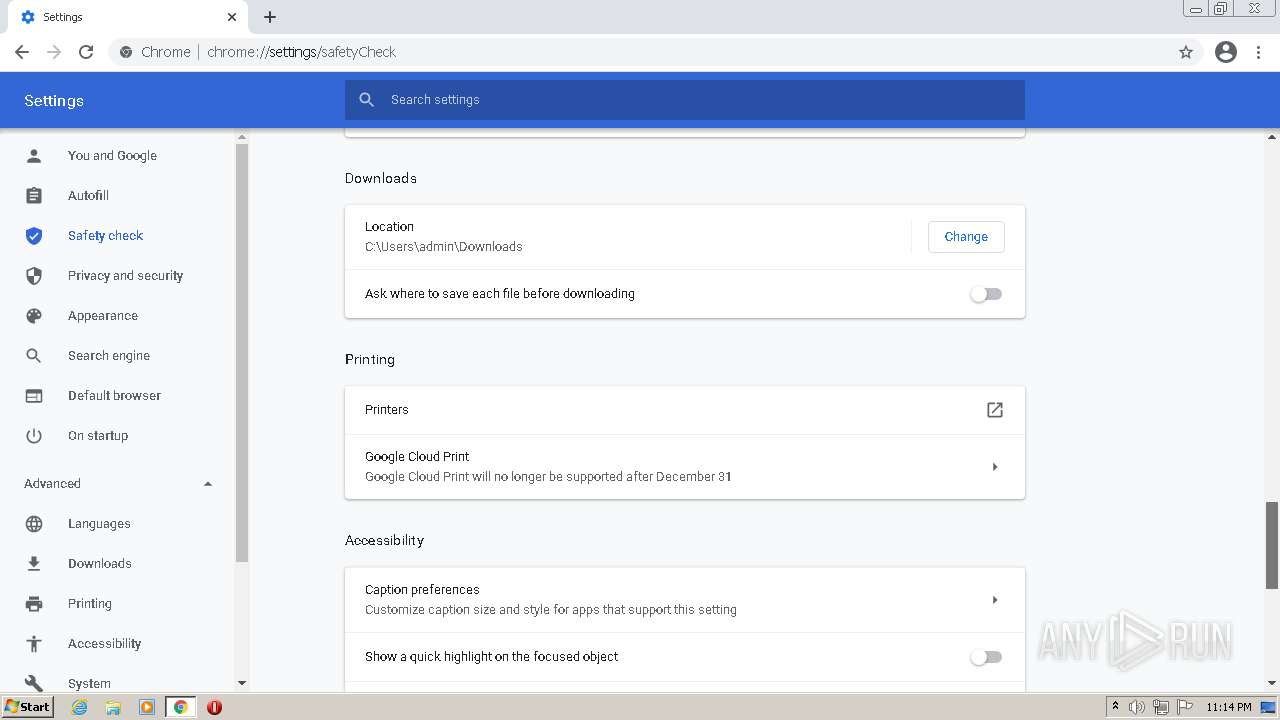1280x720 pixels.
Task: Click the Downloads arrow icon in sidebar
Action: [34, 564]
